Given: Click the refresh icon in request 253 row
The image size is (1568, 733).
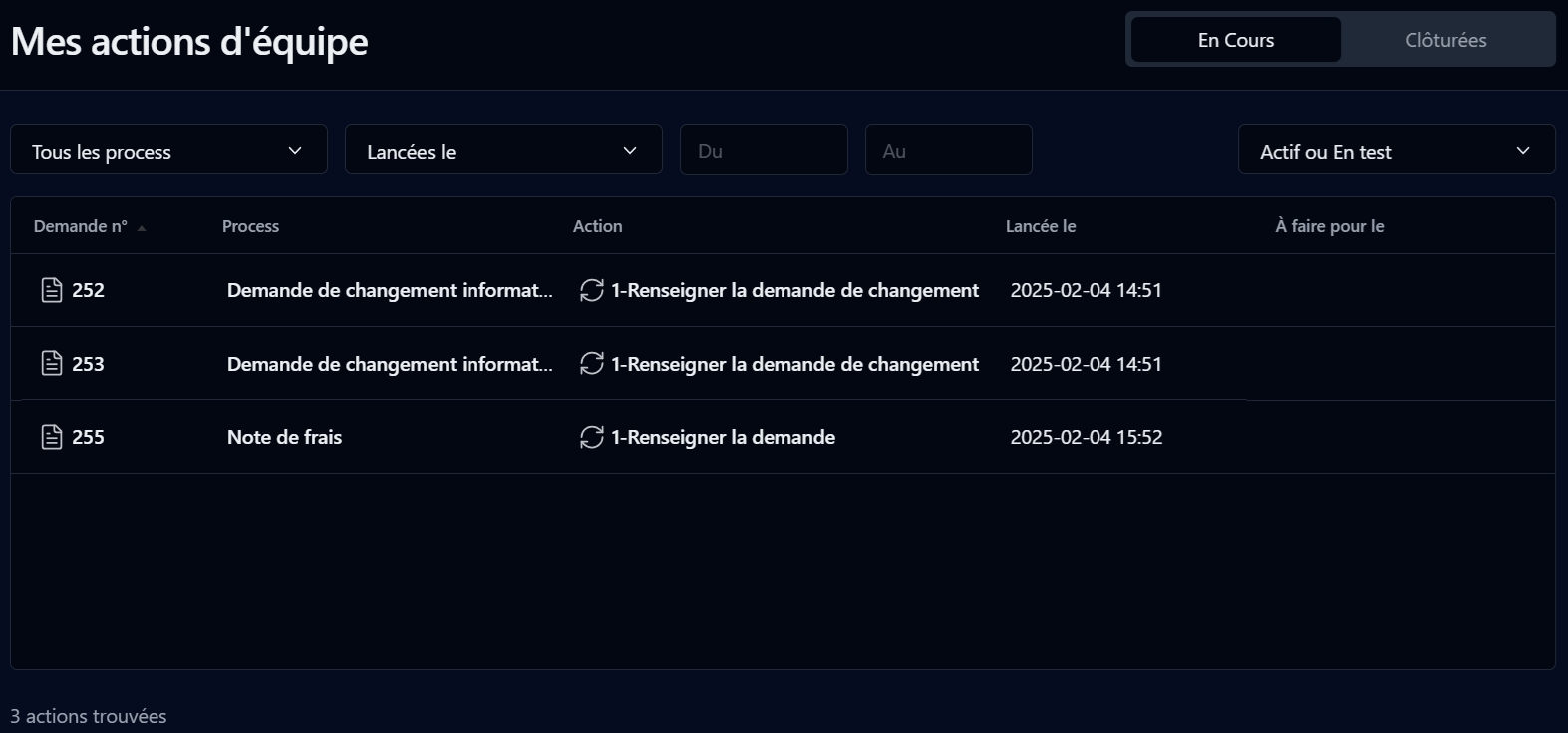Looking at the screenshot, I should (592, 364).
